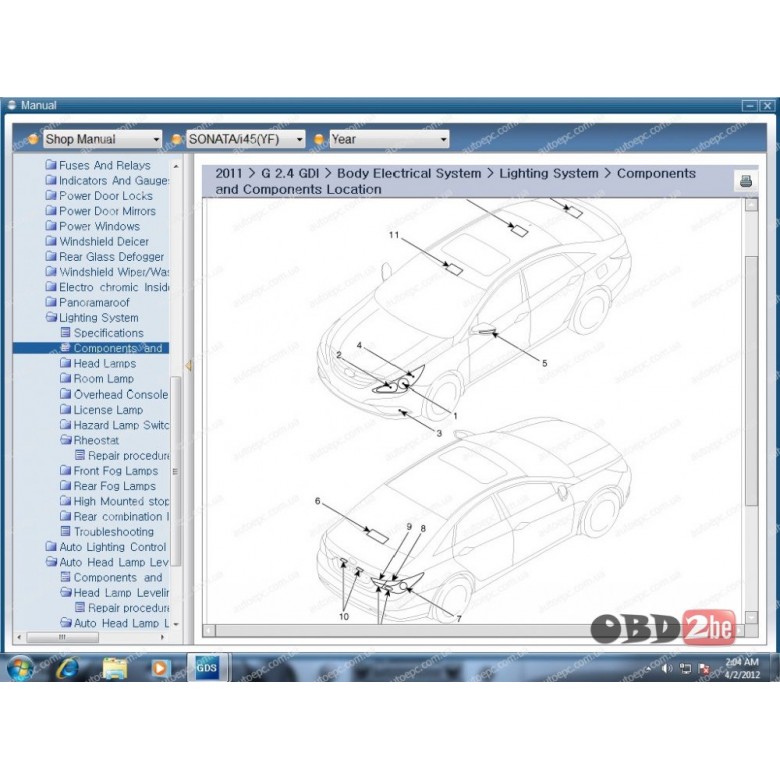Image resolution: width=780 pixels, height=780 pixels.
Task: Collapse the Lighting System folder
Action: coord(92,317)
